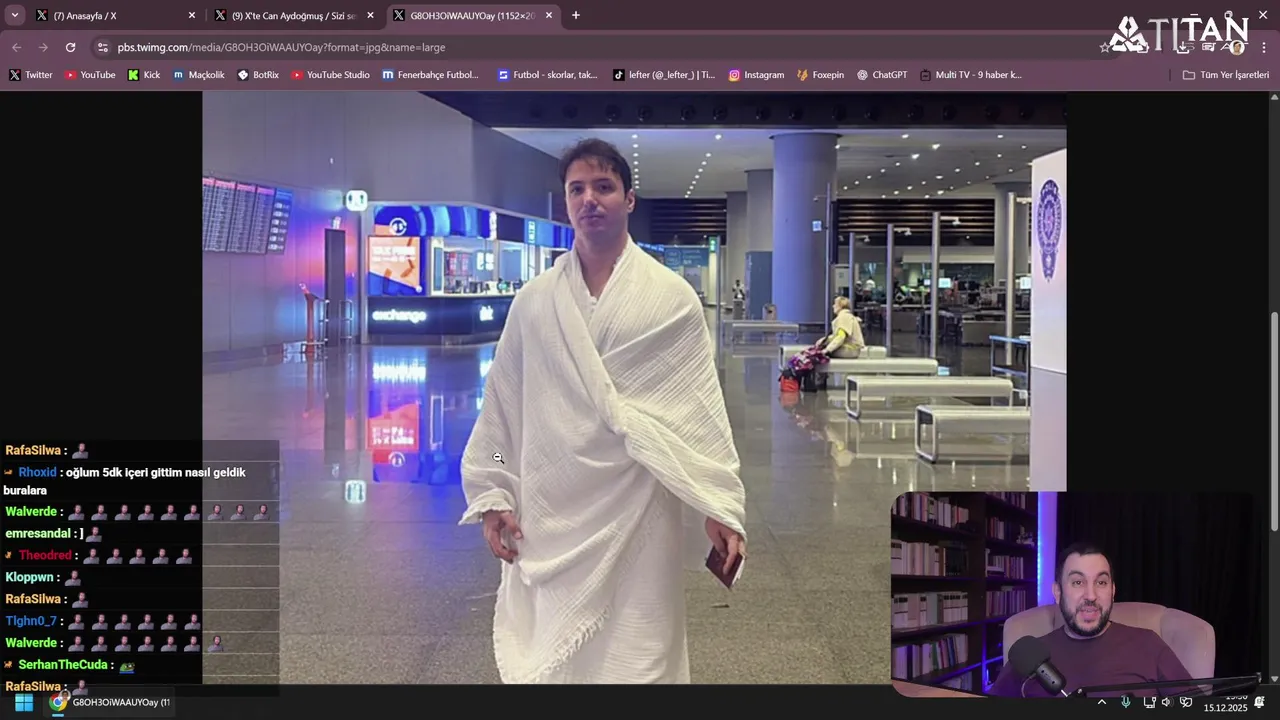Close the X'te Can Aydoğmuş tab
Image resolution: width=1280 pixels, height=720 pixels.
(x=370, y=15)
